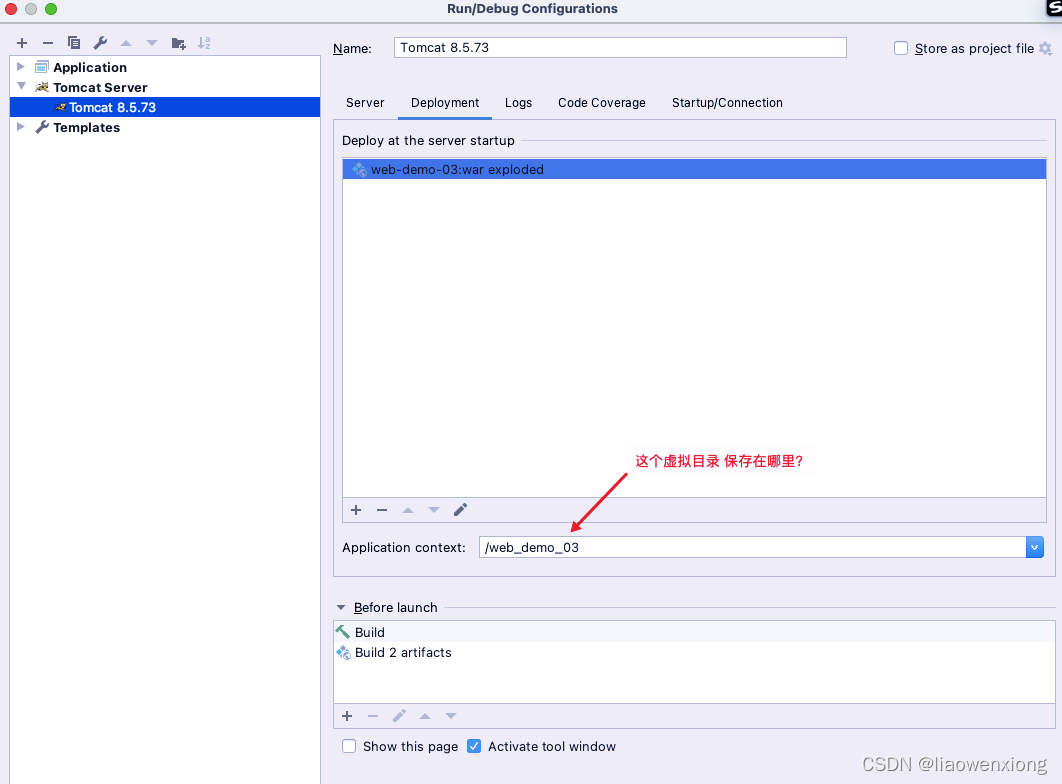Remove the selected deployment artifact
Image resolution: width=1062 pixels, height=784 pixels.
[x=382, y=510]
